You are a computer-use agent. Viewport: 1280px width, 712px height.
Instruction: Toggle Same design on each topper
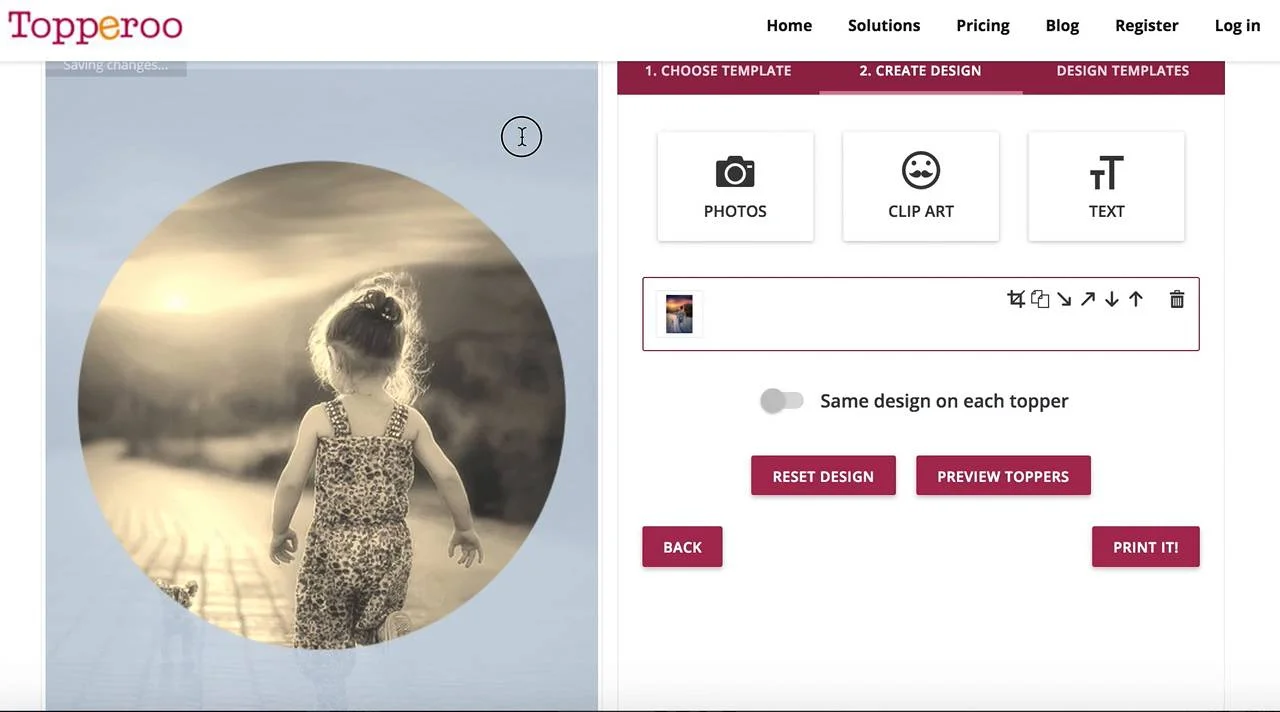click(781, 401)
